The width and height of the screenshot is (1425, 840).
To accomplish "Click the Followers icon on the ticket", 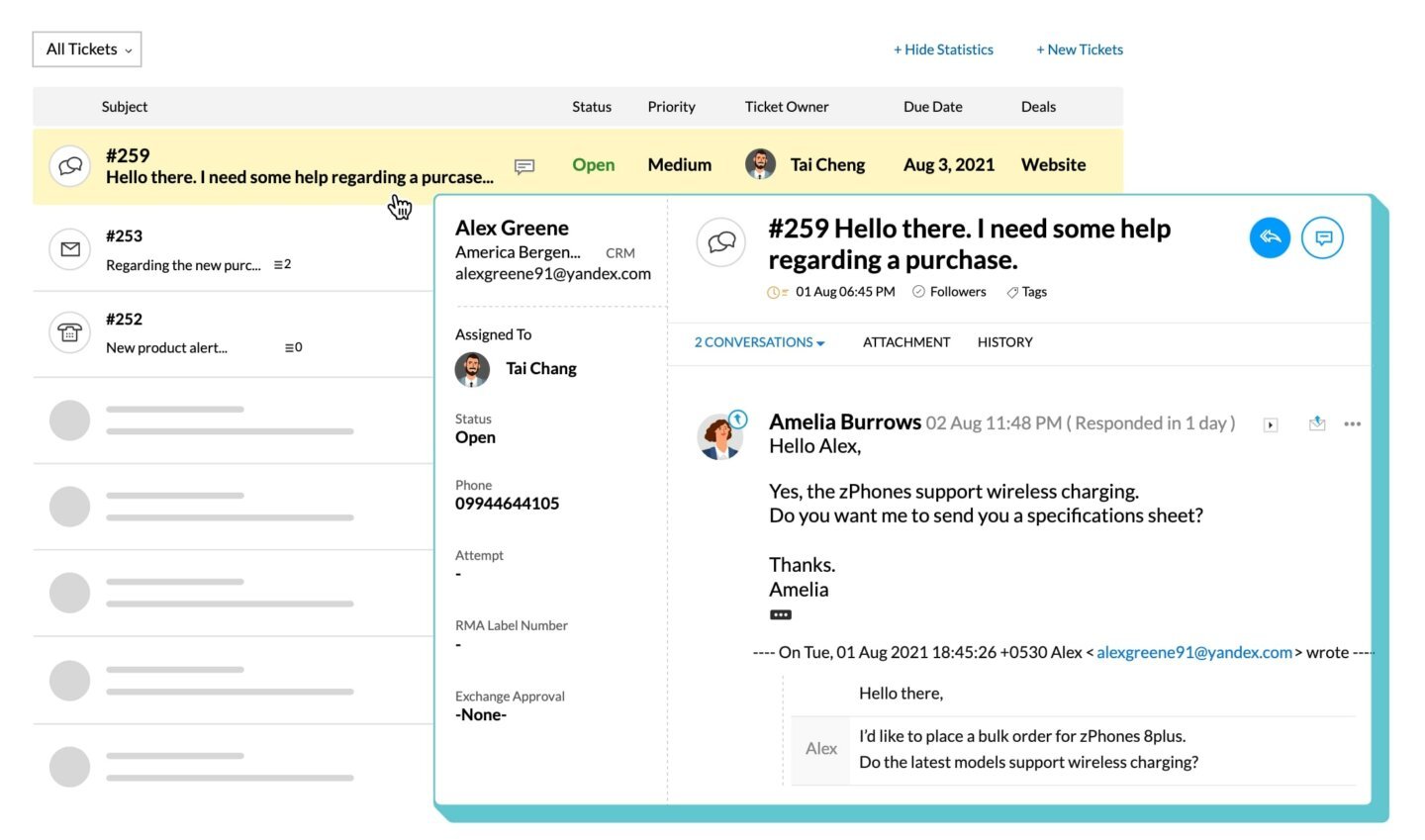I will (921, 291).
